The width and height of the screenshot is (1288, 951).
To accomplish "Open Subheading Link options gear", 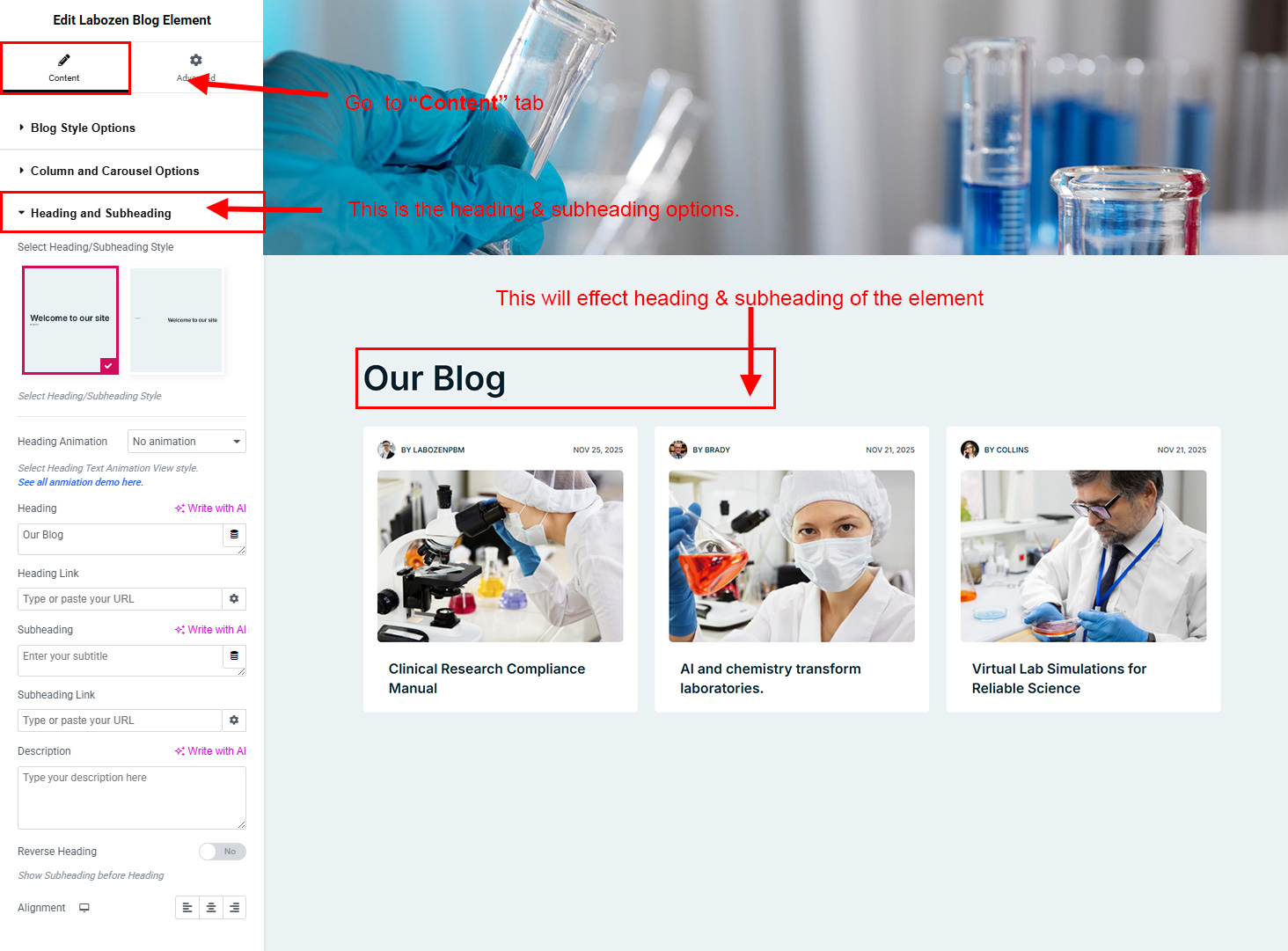I will coord(234,721).
